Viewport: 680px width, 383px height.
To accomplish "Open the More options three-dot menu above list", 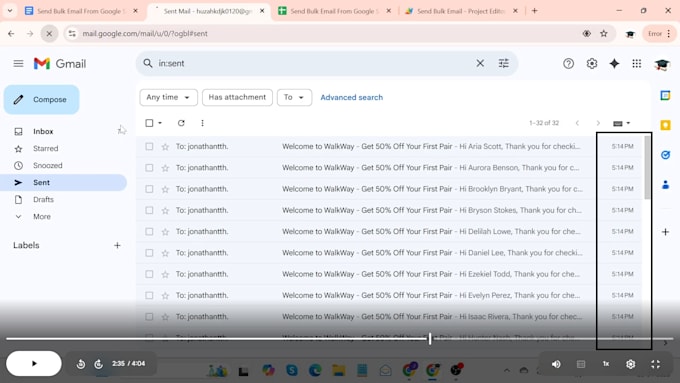I will (202, 123).
